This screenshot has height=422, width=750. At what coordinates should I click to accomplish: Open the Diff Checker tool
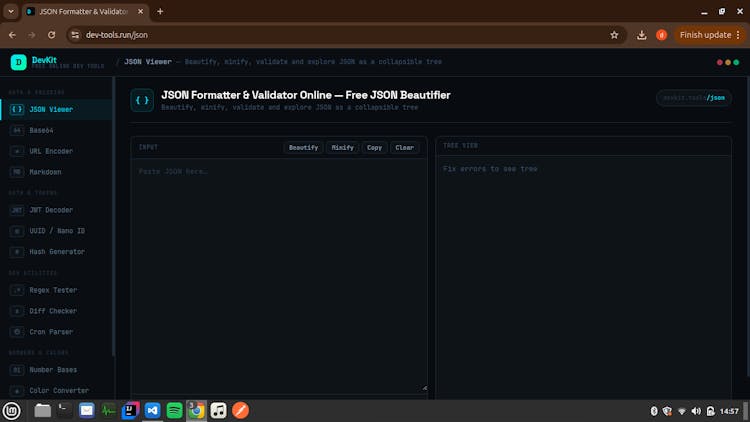51,311
